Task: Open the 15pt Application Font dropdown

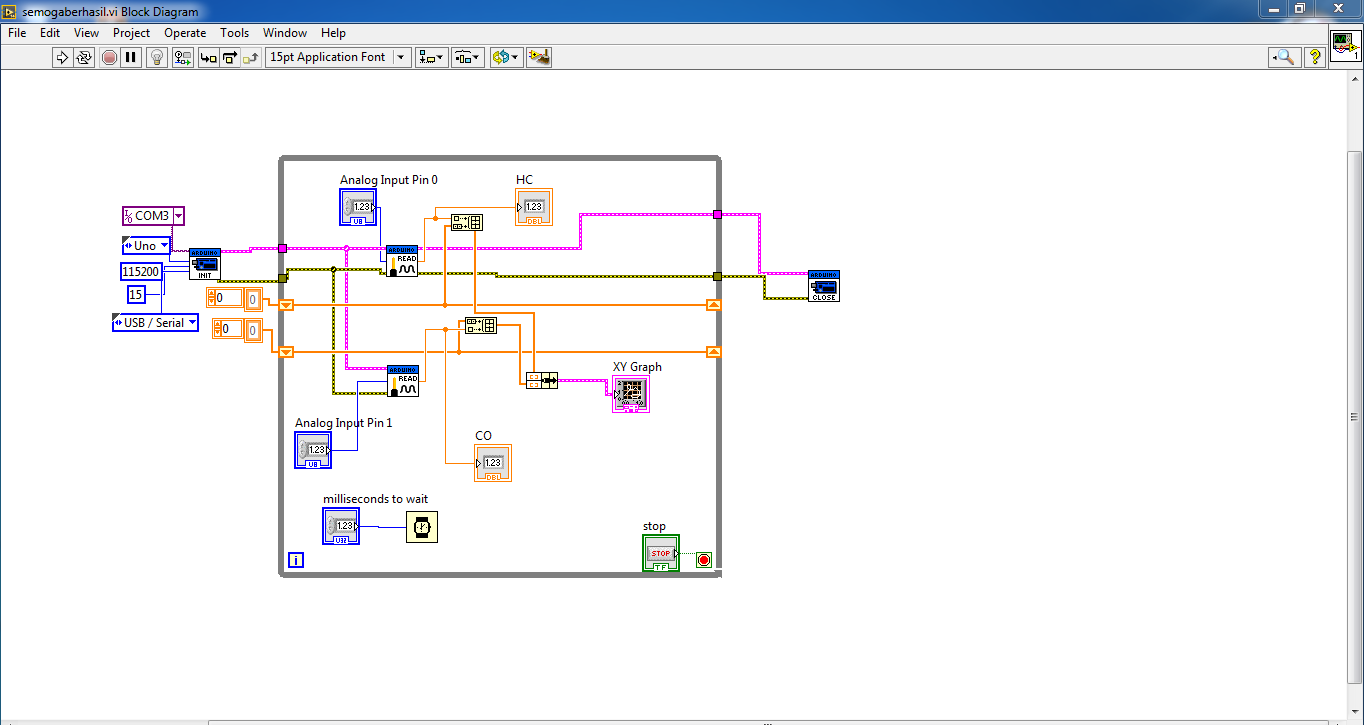Action: coord(338,57)
